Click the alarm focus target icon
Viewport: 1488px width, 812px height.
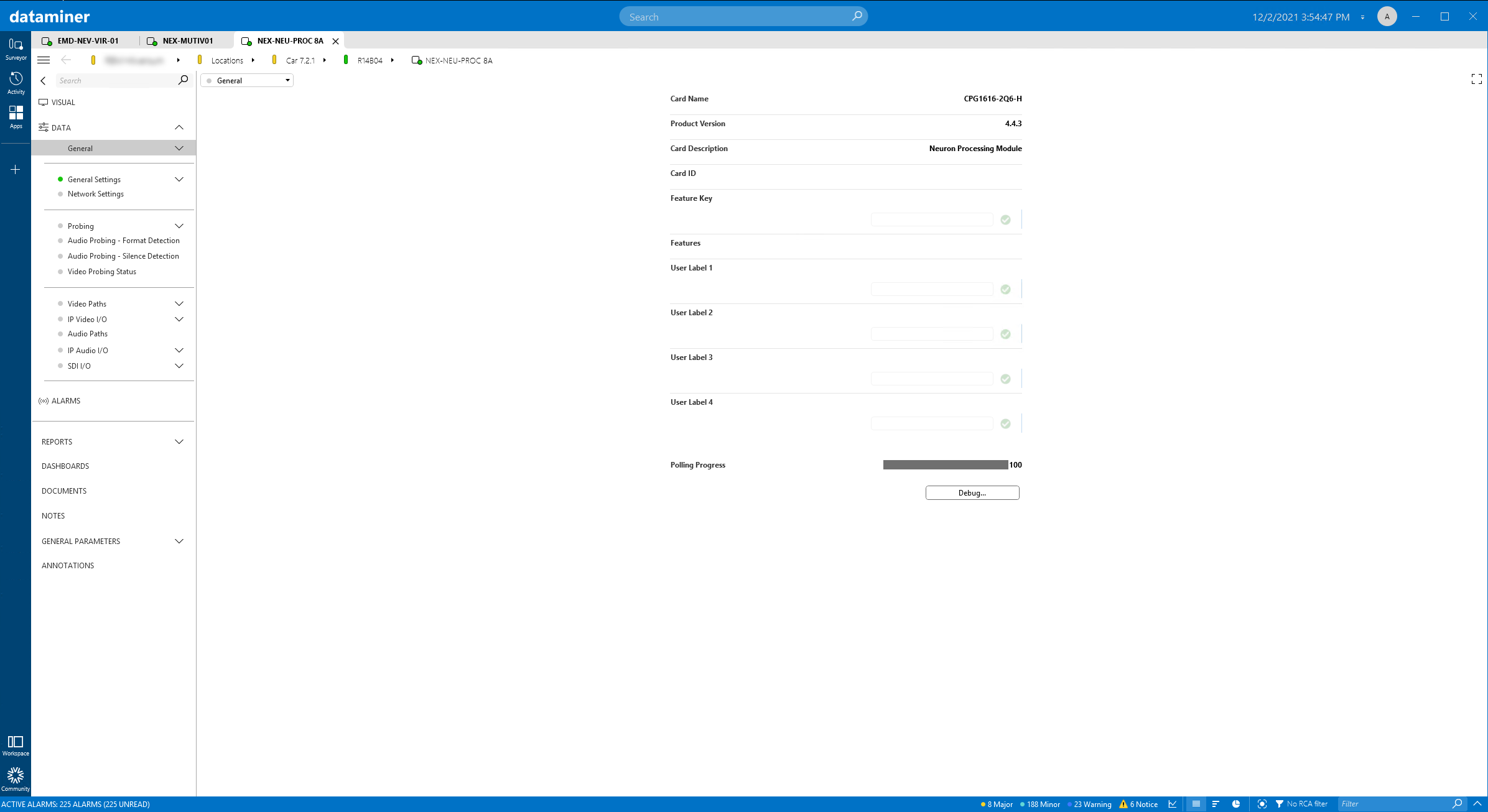(1262, 804)
